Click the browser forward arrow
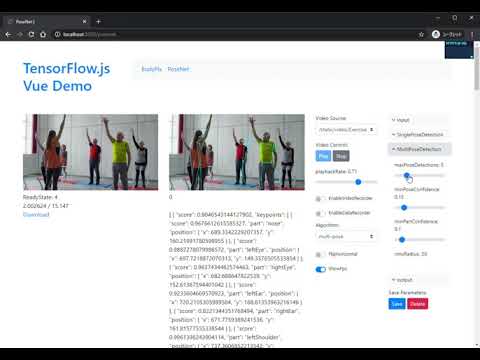 (20, 34)
